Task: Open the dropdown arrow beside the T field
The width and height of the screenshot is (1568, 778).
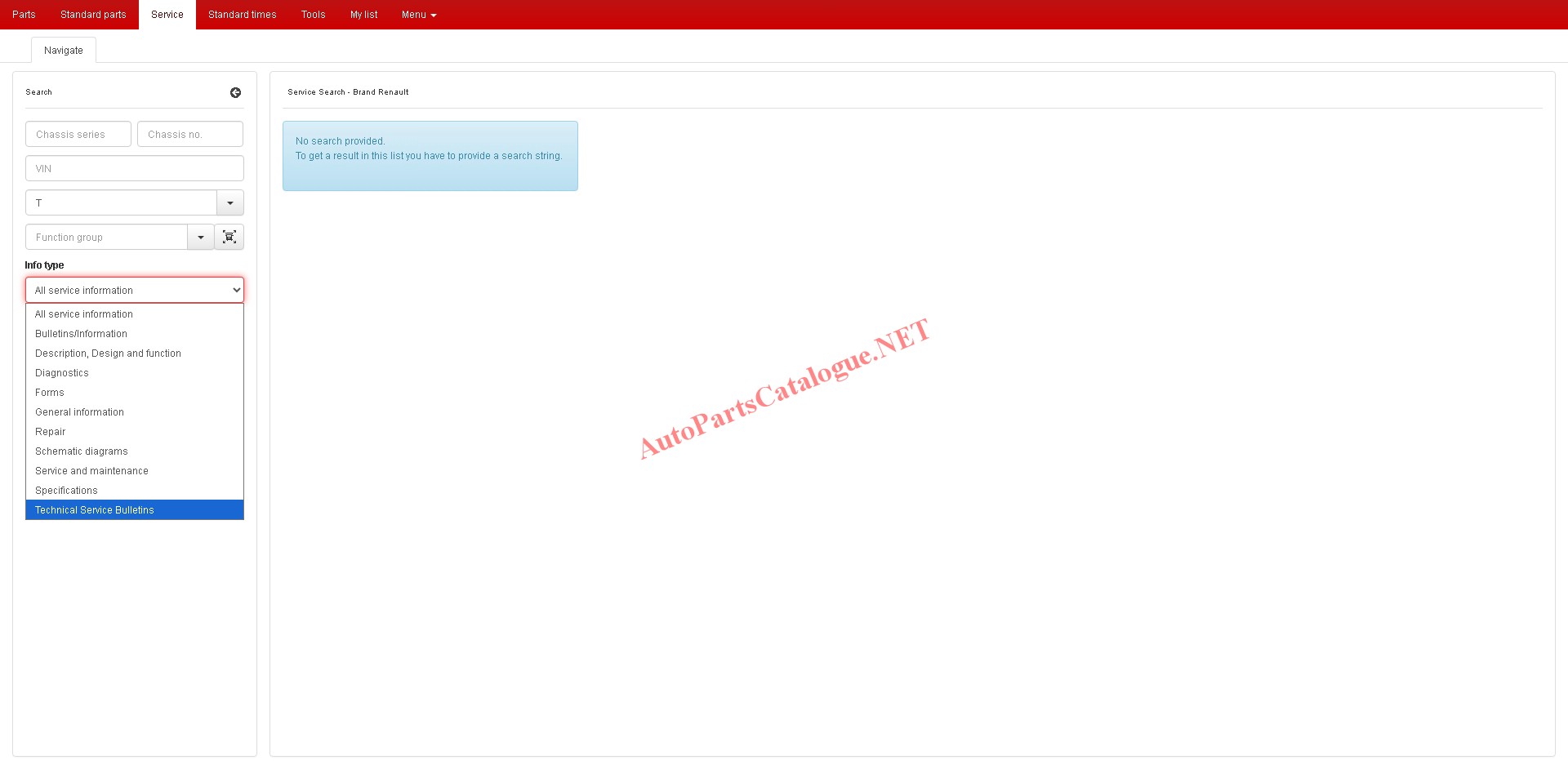Action: click(230, 203)
